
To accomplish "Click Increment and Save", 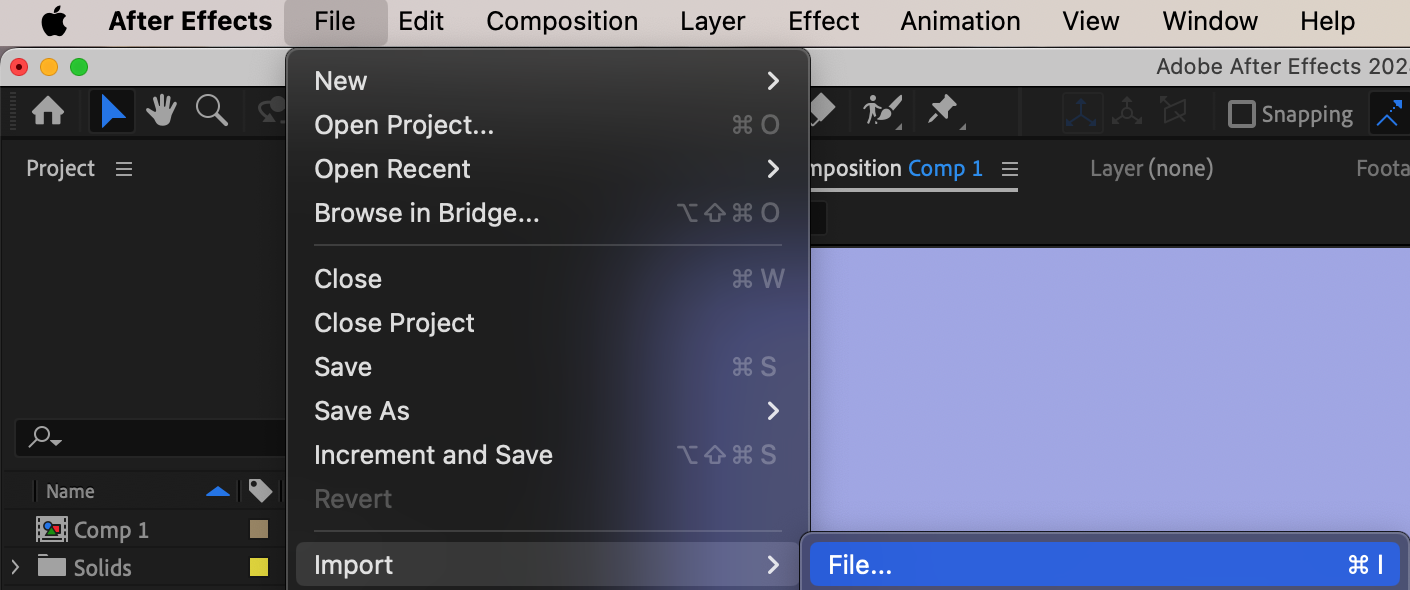I will (x=433, y=455).
